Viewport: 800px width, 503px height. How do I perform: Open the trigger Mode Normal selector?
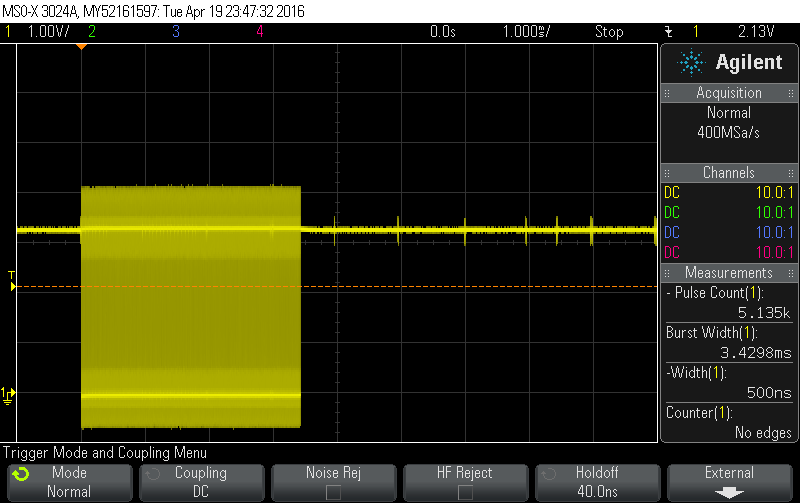click(69, 482)
